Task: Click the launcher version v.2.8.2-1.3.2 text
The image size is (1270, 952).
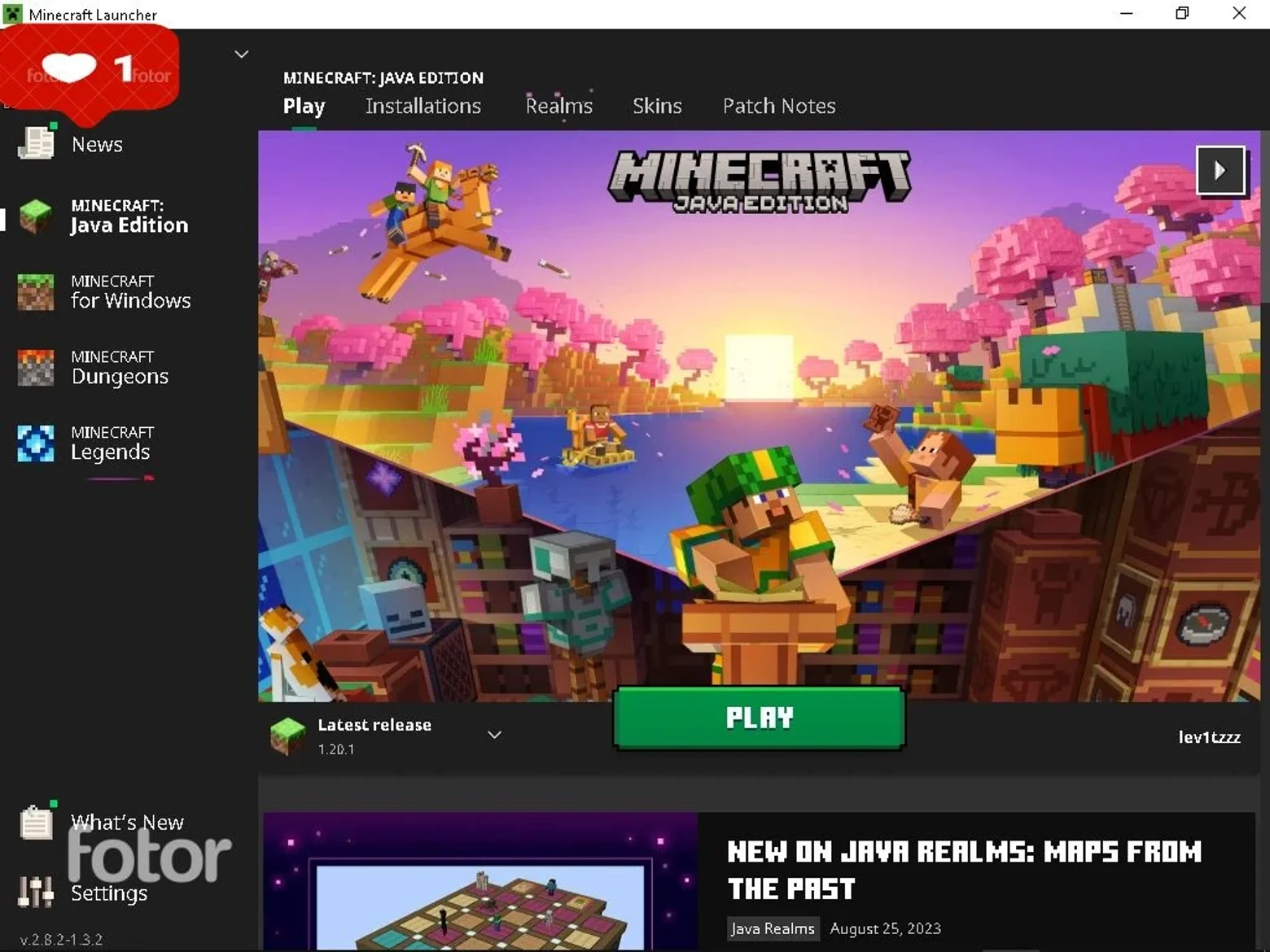Action: [62, 940]
